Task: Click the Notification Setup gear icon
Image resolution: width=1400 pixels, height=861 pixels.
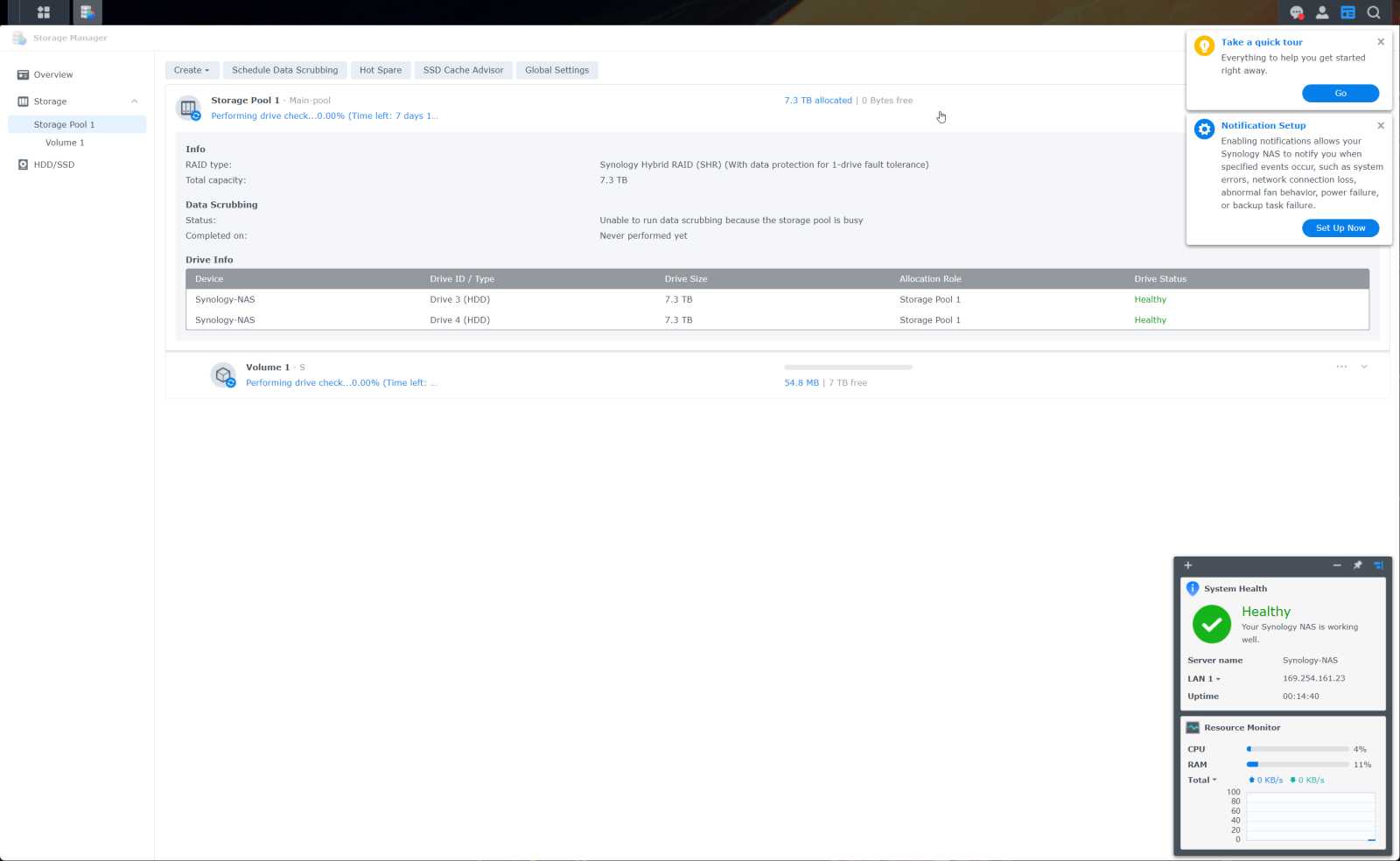Action: tap(1204, 129)
